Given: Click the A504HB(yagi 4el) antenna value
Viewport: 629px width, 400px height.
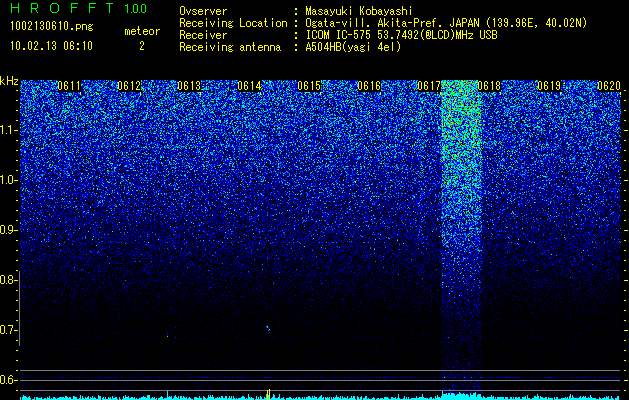Looking at the screenshot, I should click(x=353, y=47).
